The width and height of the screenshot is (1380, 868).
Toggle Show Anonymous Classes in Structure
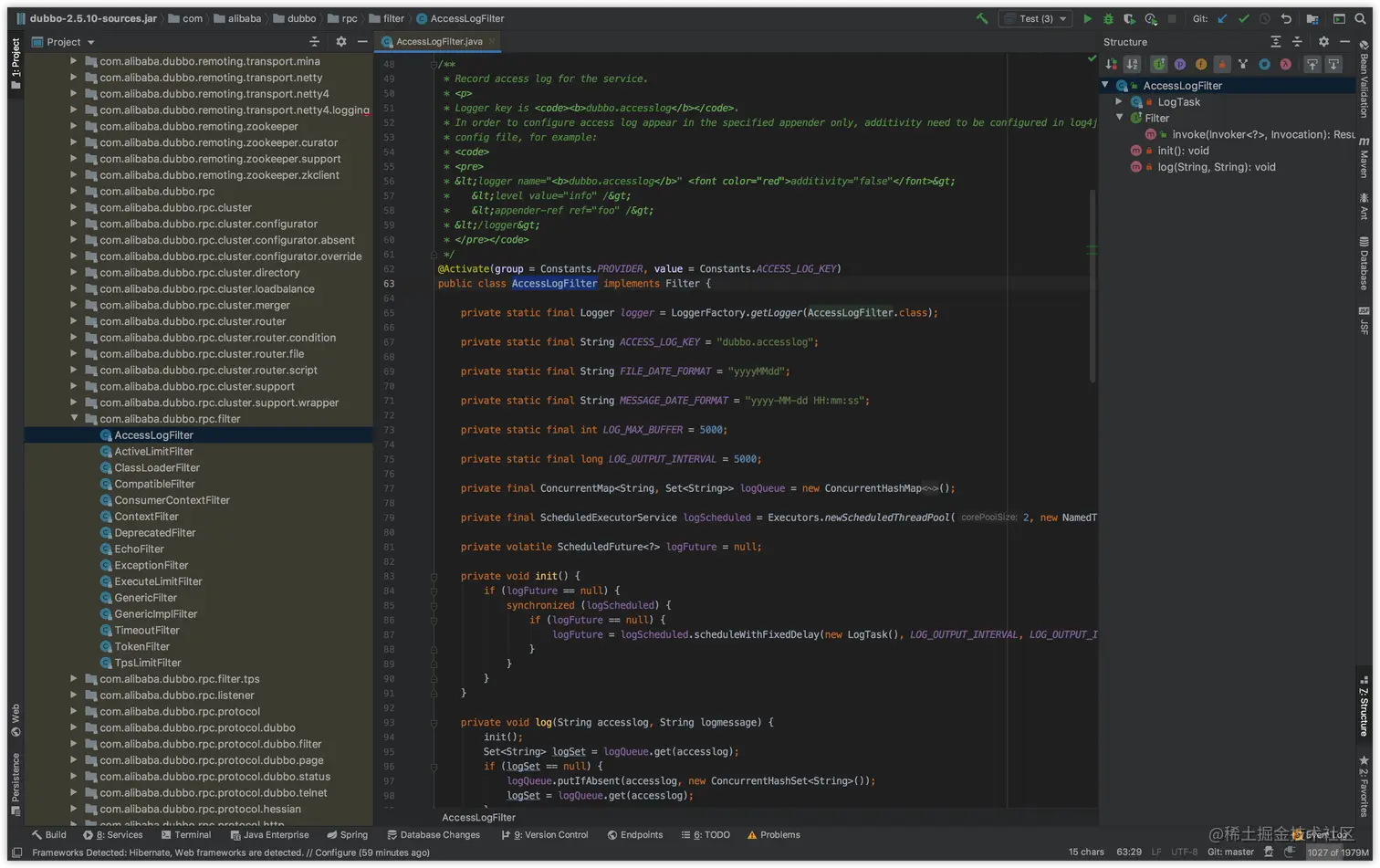(1264, 65)
